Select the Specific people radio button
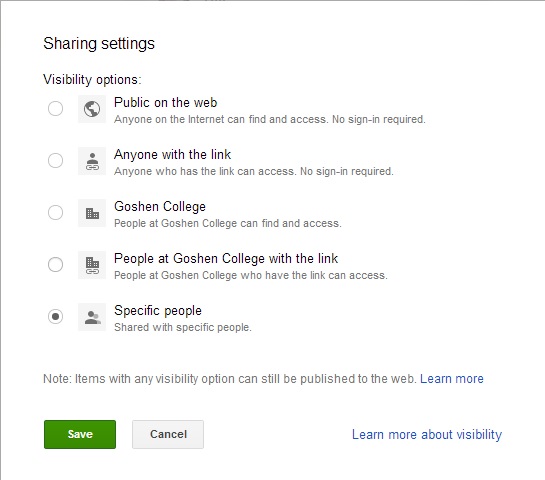This screenshot has width=545, height=480. (55, 316)
